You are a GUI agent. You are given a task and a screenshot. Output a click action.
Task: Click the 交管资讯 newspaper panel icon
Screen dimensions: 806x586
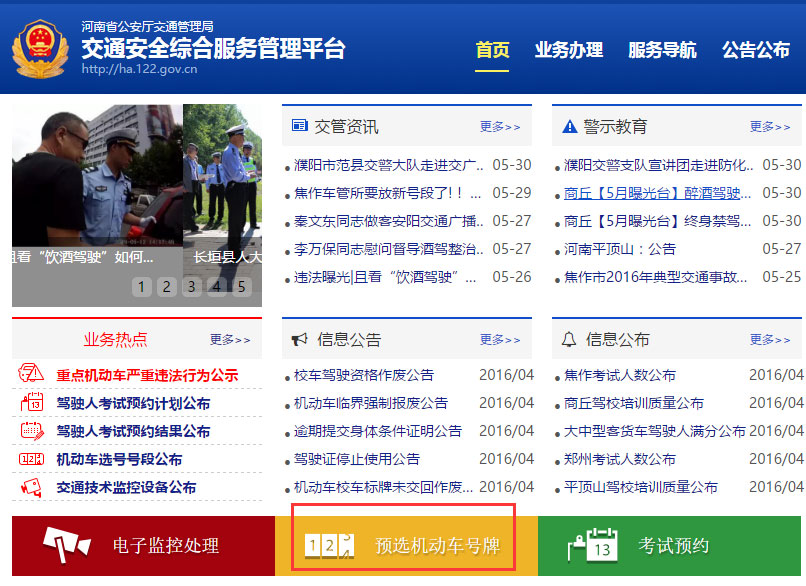(299, 125)
